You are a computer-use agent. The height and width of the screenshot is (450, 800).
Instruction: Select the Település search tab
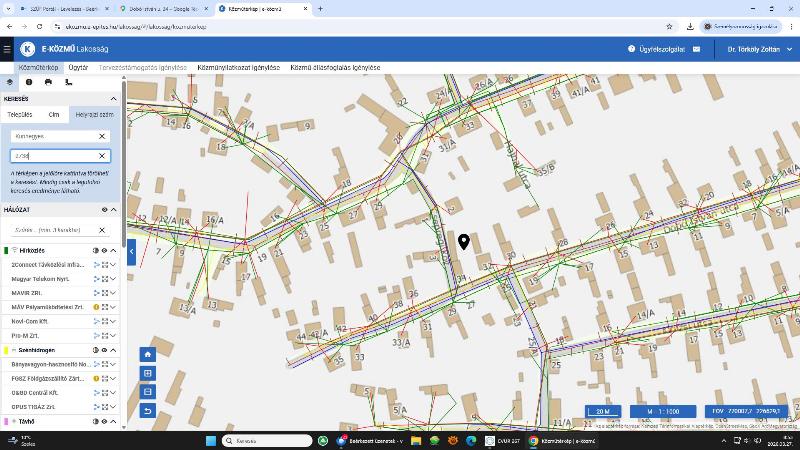click(x=19, y=115)
